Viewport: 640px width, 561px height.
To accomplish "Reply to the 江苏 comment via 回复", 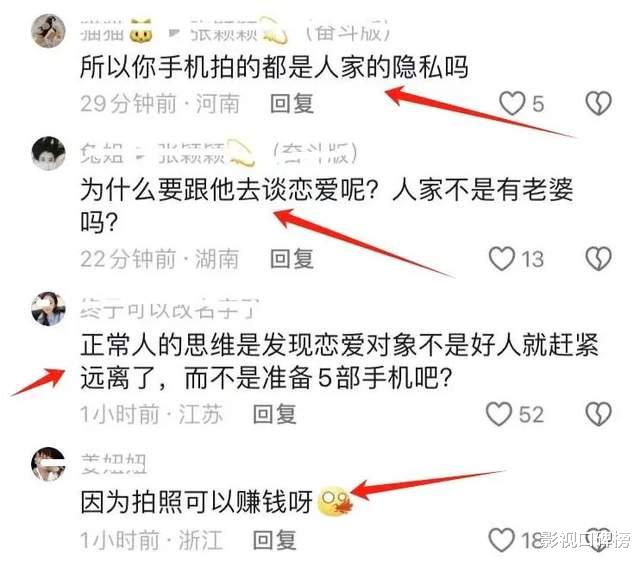I will 274,414.
